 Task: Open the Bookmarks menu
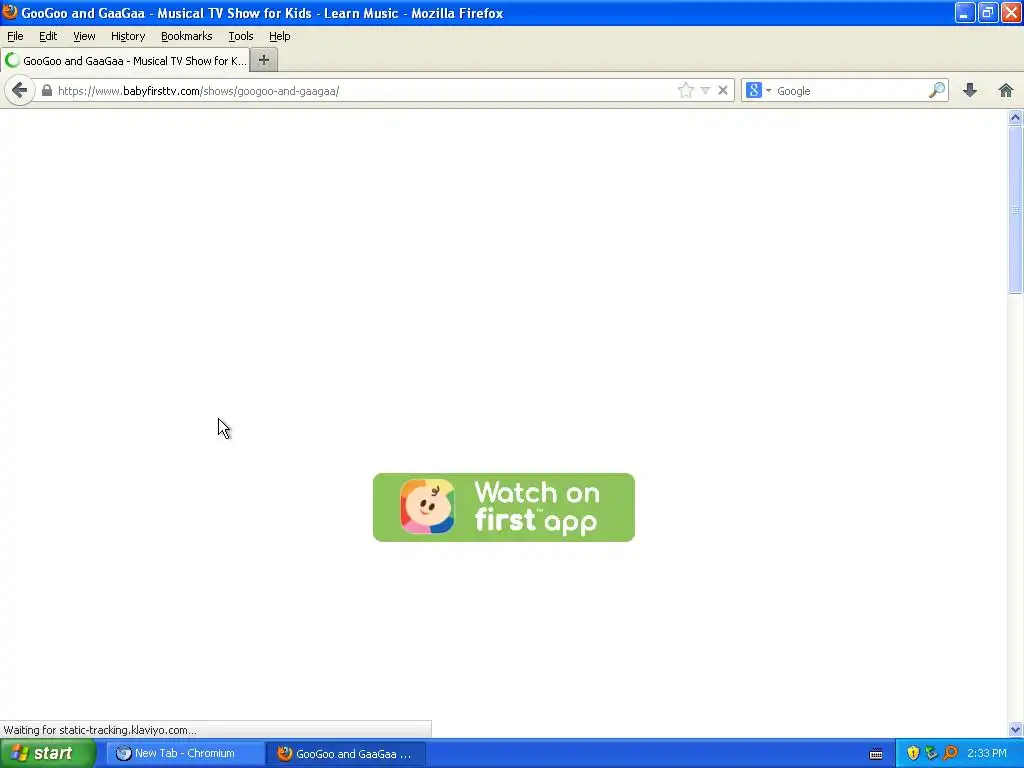[186, 36]
